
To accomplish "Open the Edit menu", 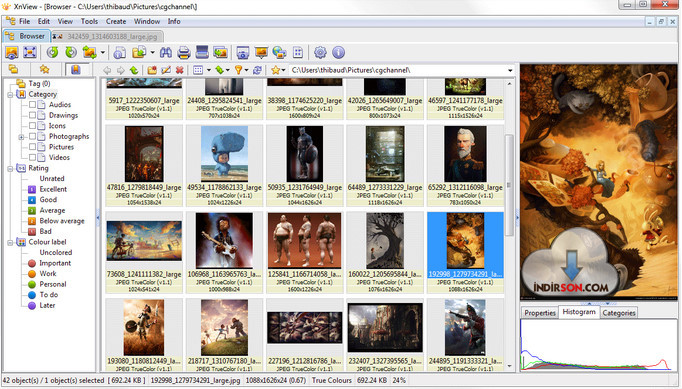I will tap(43, 21).
